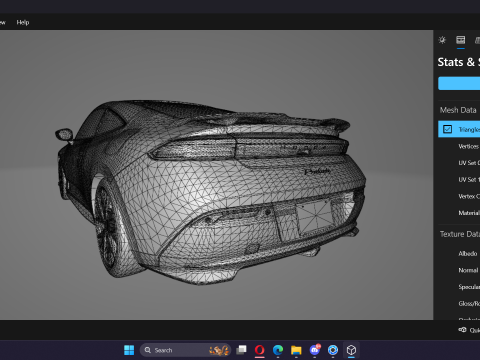Open Microsoft Edge from the taskbar

point(278,350)
